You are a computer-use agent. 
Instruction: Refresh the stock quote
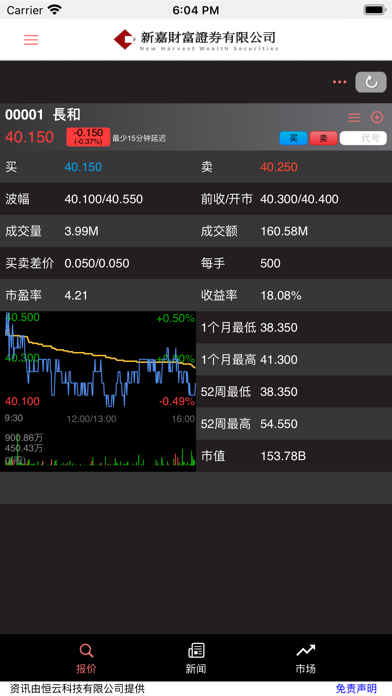[x=371, y=82]
